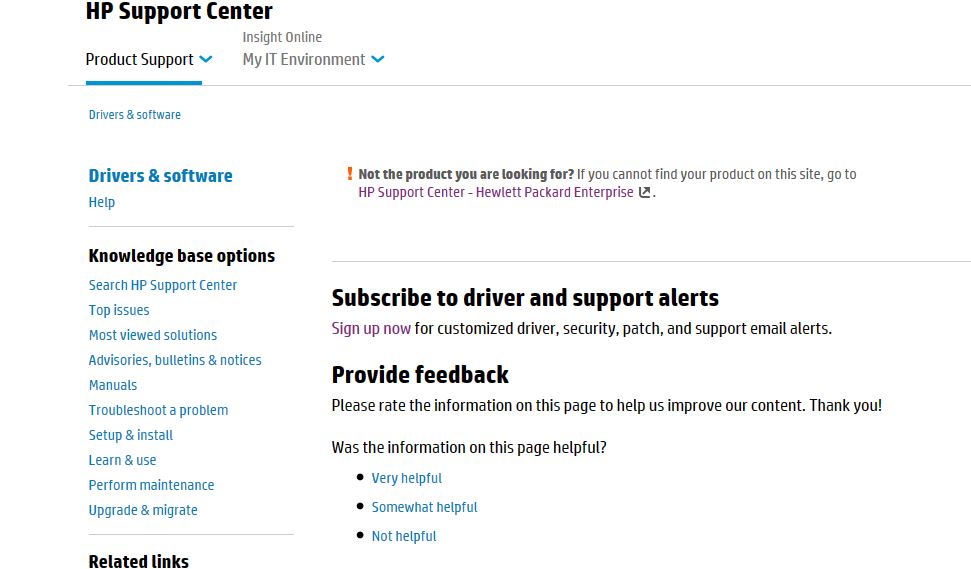Click the Sign up now link
This screenshot has height=569, width=971.
click(x=371, y=328)
